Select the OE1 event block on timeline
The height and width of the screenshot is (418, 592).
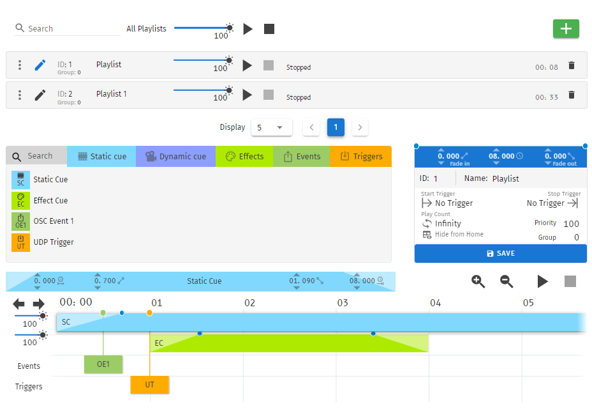[x=103, y=364]
